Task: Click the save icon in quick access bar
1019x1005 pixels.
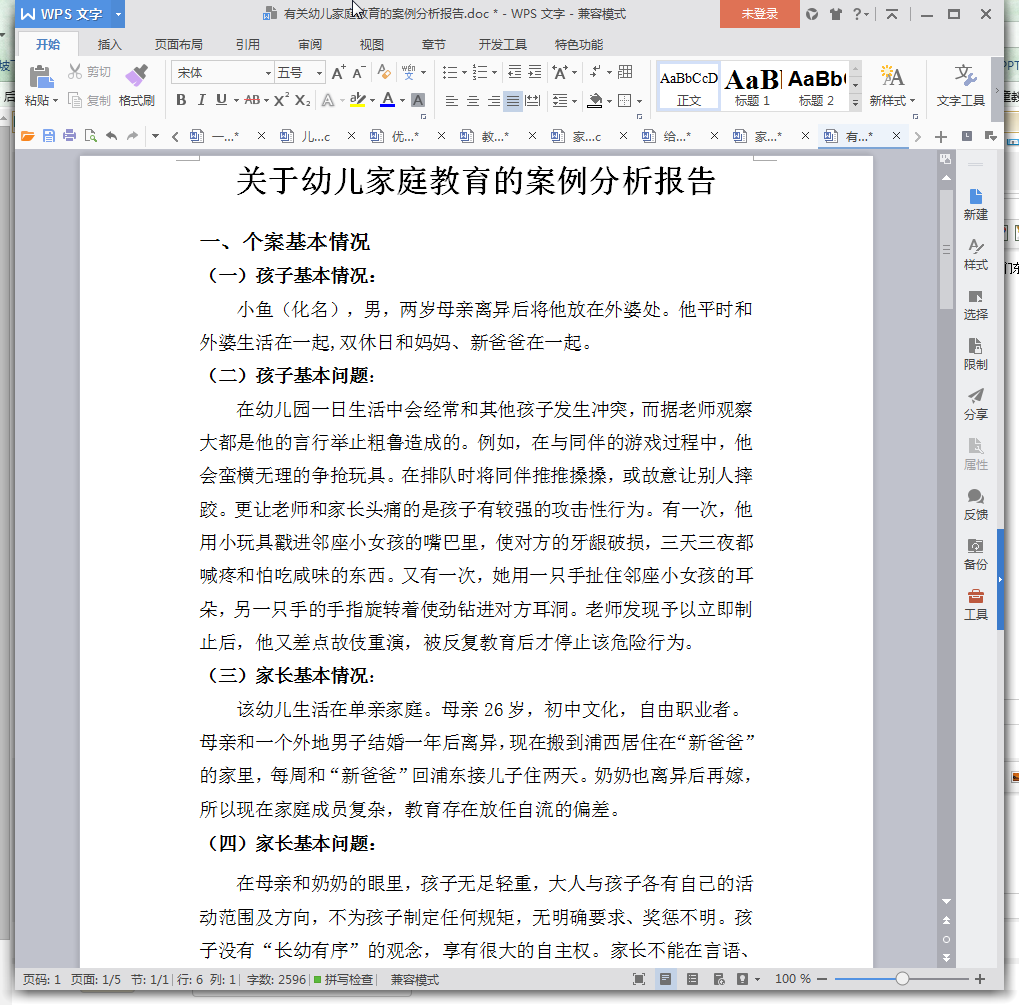Action: [x=49, y=136]
